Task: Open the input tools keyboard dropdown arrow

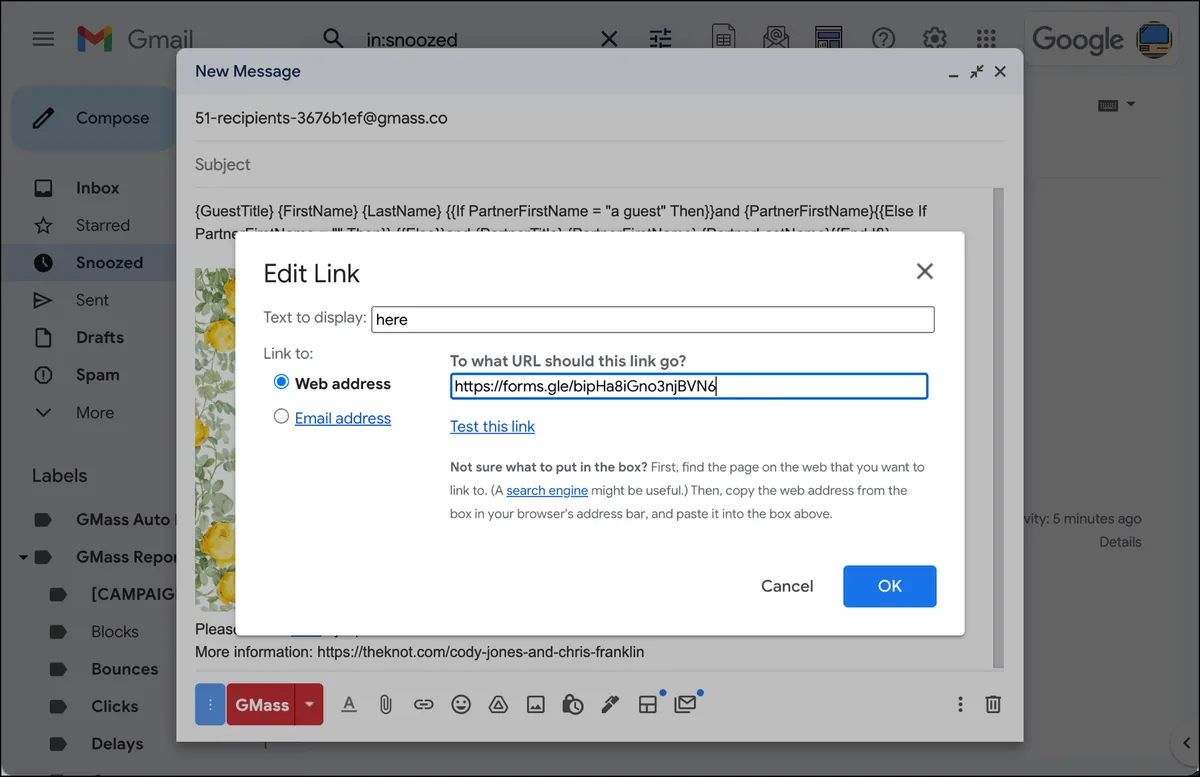Action: 1131,104
